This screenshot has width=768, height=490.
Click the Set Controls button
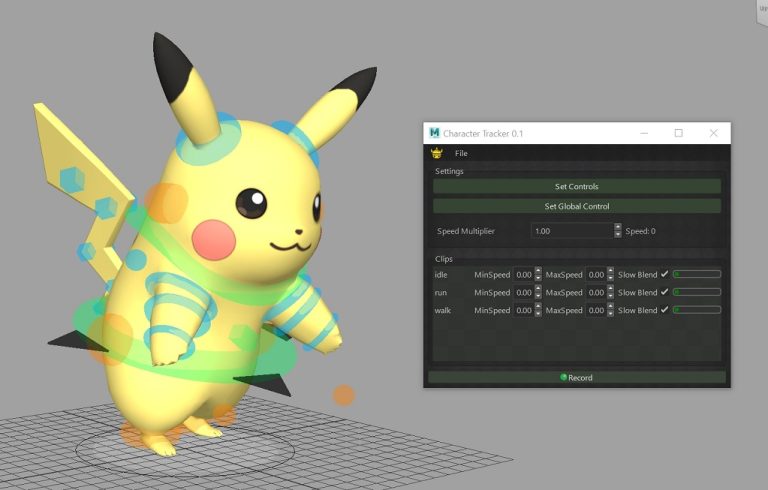coord(576,186)
